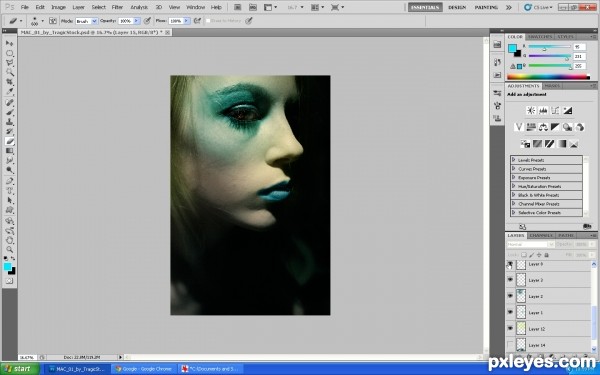Toggle visibility of Layer 9
The image size is (600, 375).
(510, 264)
